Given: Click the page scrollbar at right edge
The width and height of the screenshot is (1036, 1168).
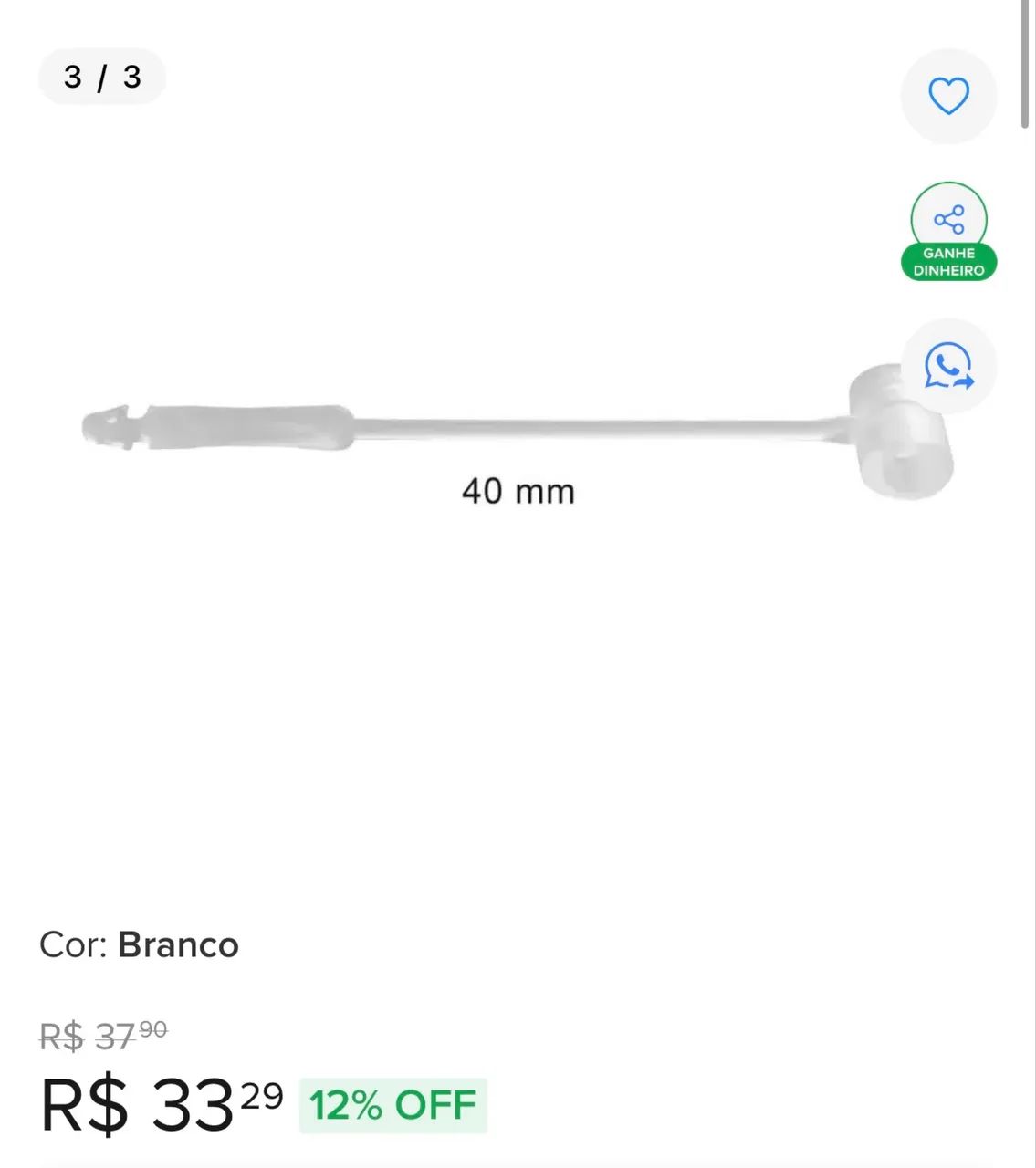Looking at the screenshot, I should click(1029, 64).
